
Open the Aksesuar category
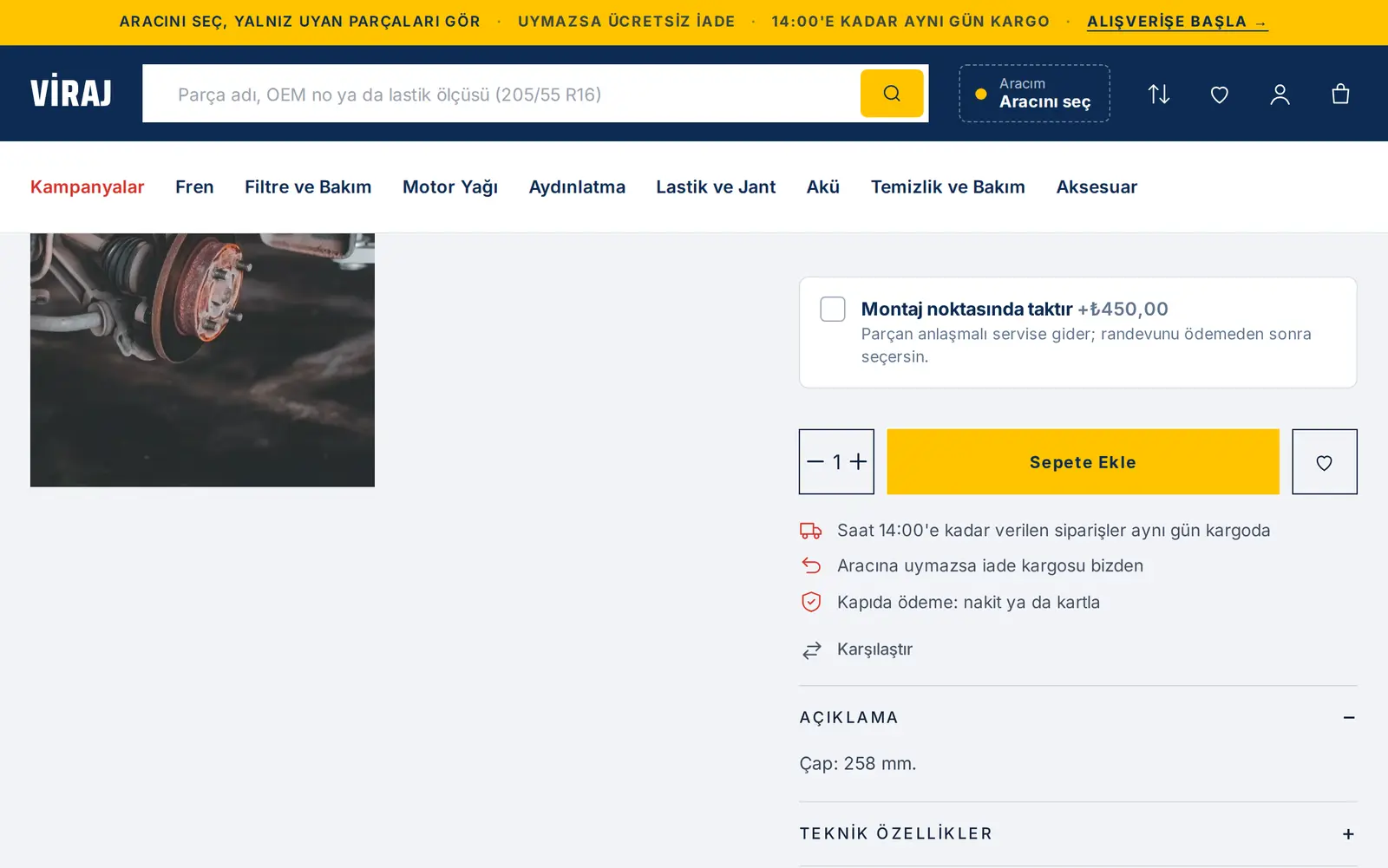[x=1097, y=187]
